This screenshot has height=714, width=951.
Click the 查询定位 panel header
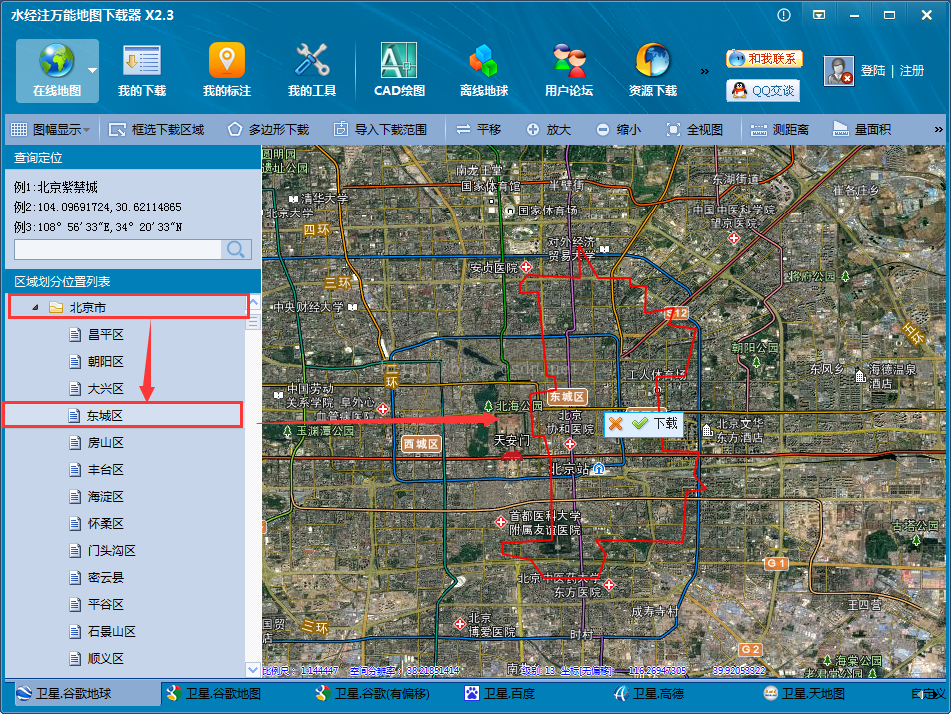[x=133, y=158]
